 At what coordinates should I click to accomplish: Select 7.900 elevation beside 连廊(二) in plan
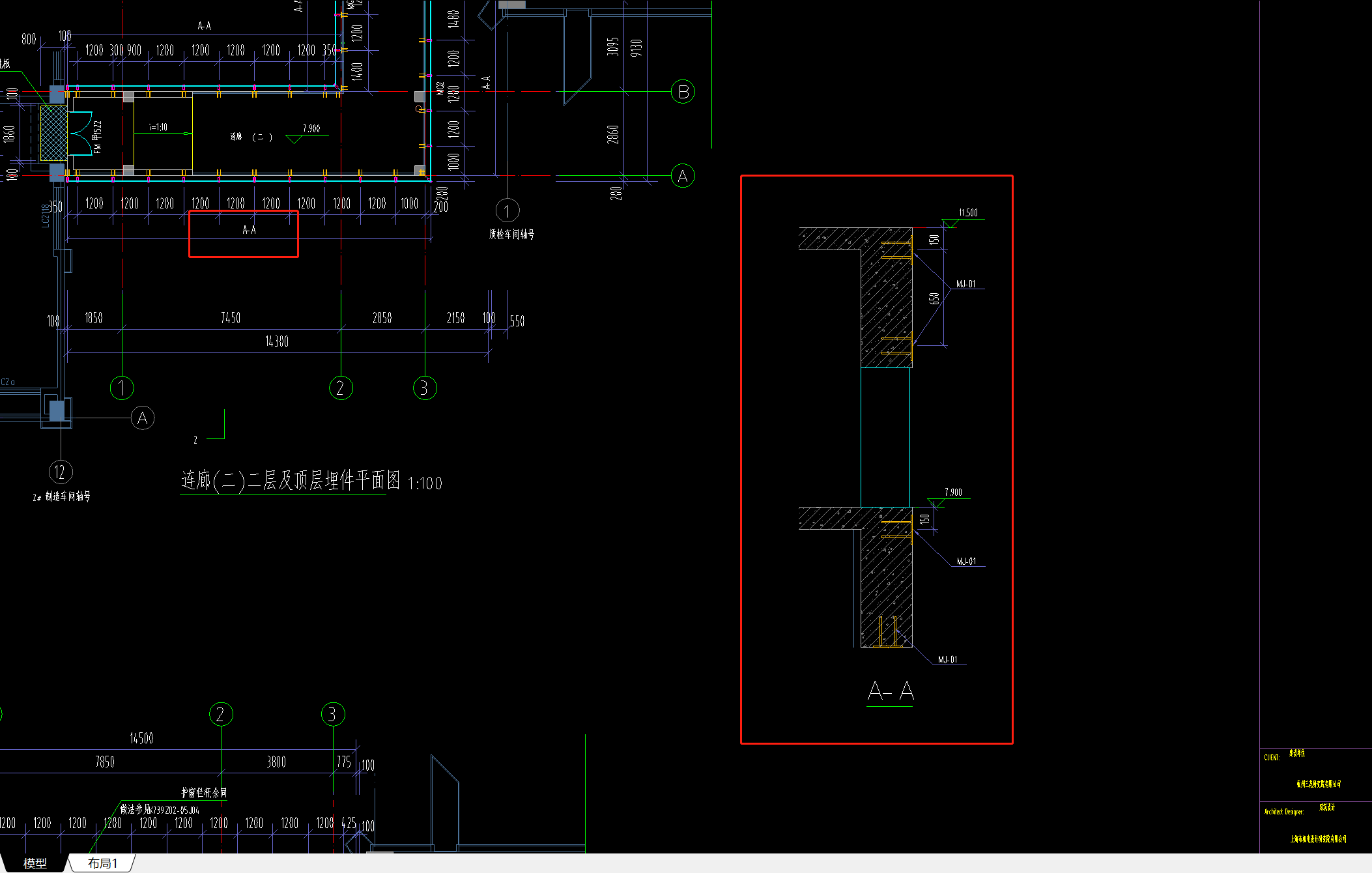[x=311, y=128]
